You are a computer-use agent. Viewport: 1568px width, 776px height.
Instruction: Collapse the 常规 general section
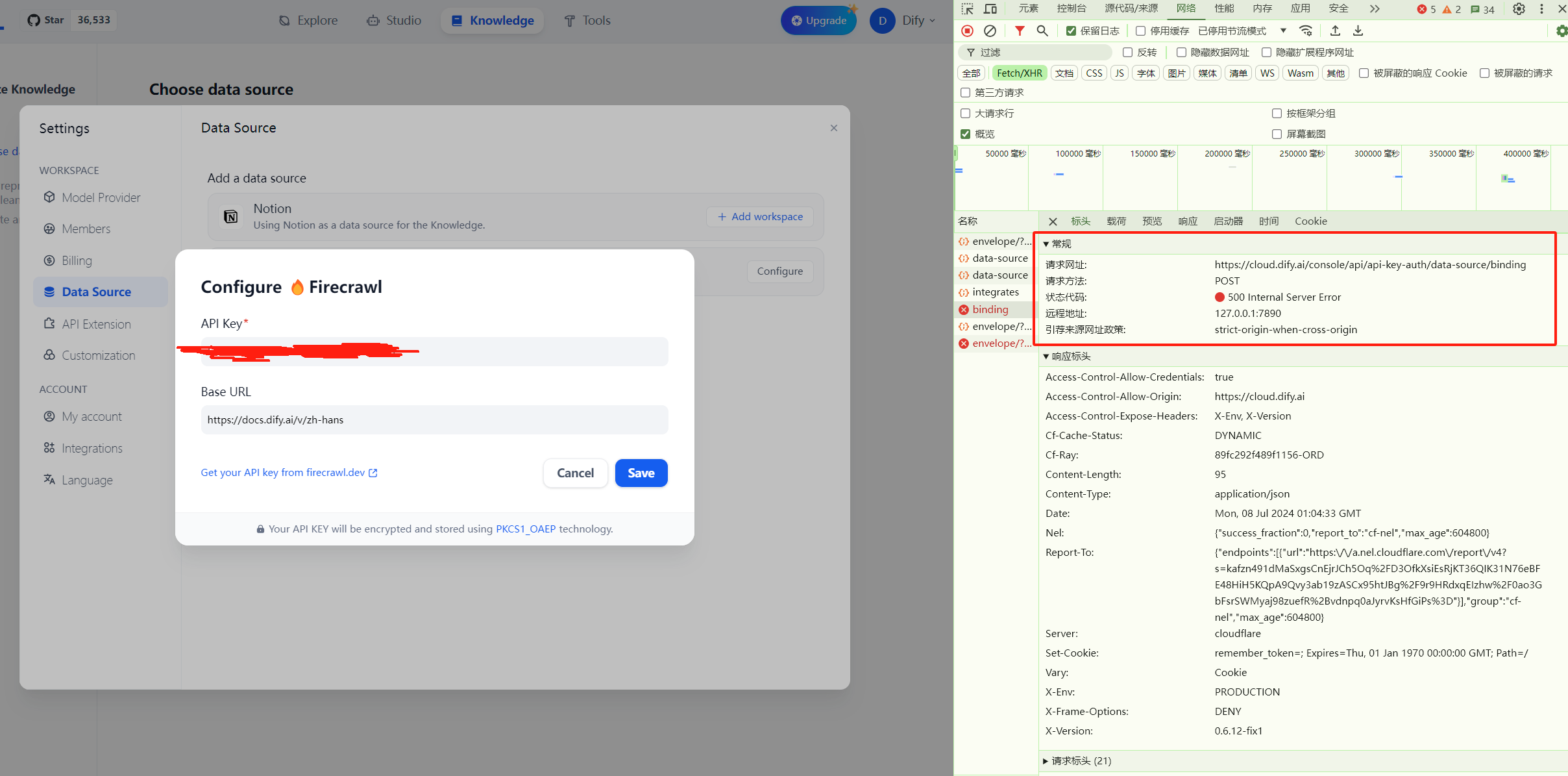(x=1046, y=244)
